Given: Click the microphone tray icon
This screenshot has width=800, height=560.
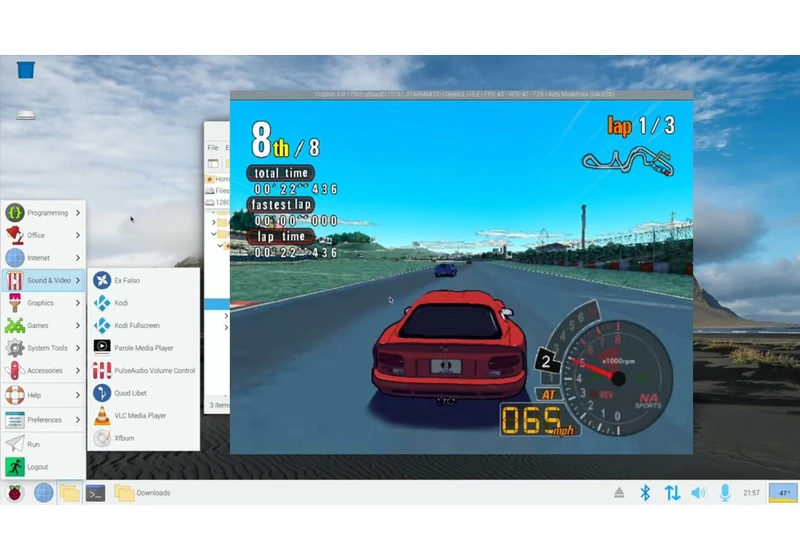Looking at the screenshot, I should (x=725, y=493).
